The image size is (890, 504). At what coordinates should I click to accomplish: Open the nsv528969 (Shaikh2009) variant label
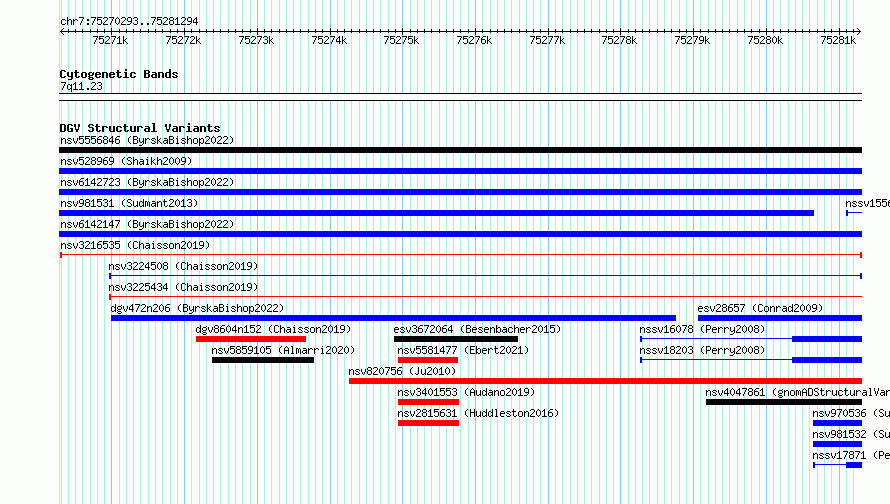(126, 161)
